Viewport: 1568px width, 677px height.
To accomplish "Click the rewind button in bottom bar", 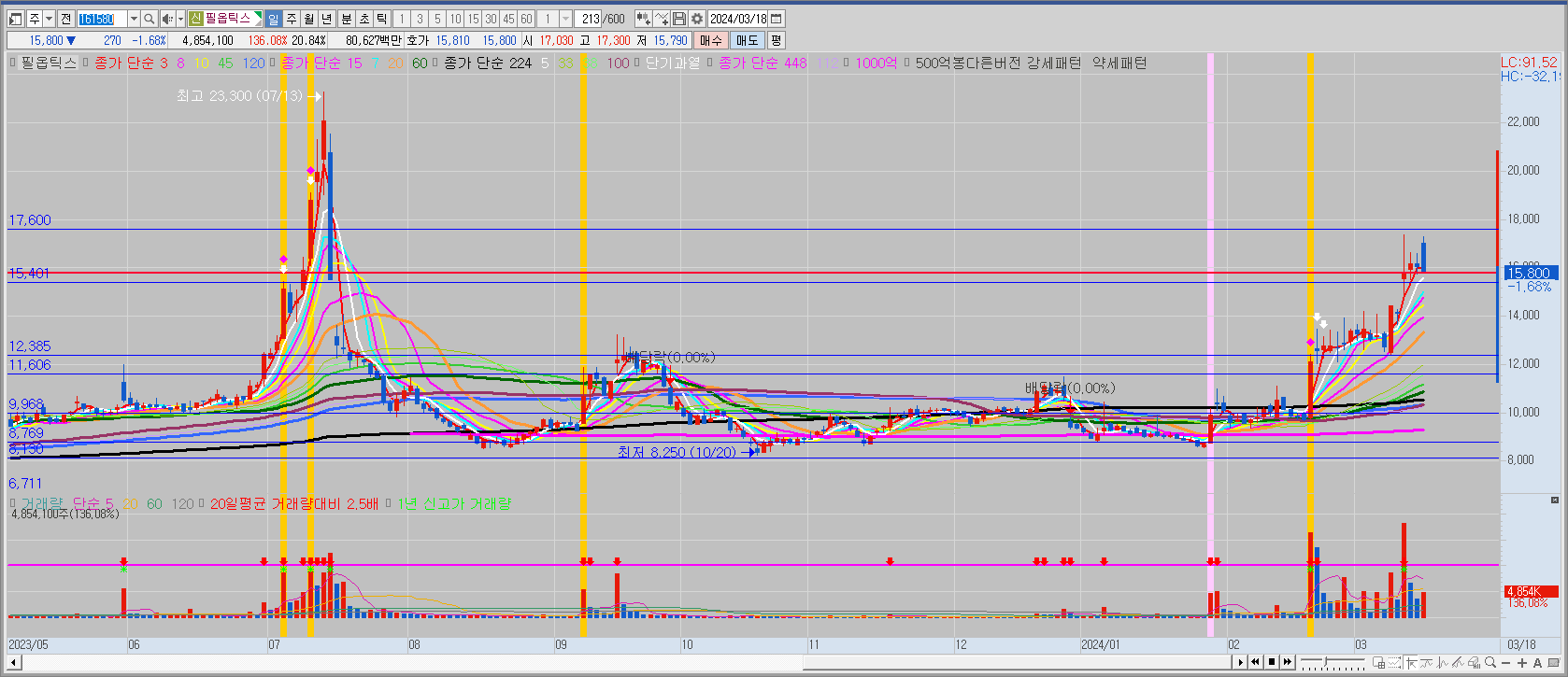I will tap(1255, 662).
